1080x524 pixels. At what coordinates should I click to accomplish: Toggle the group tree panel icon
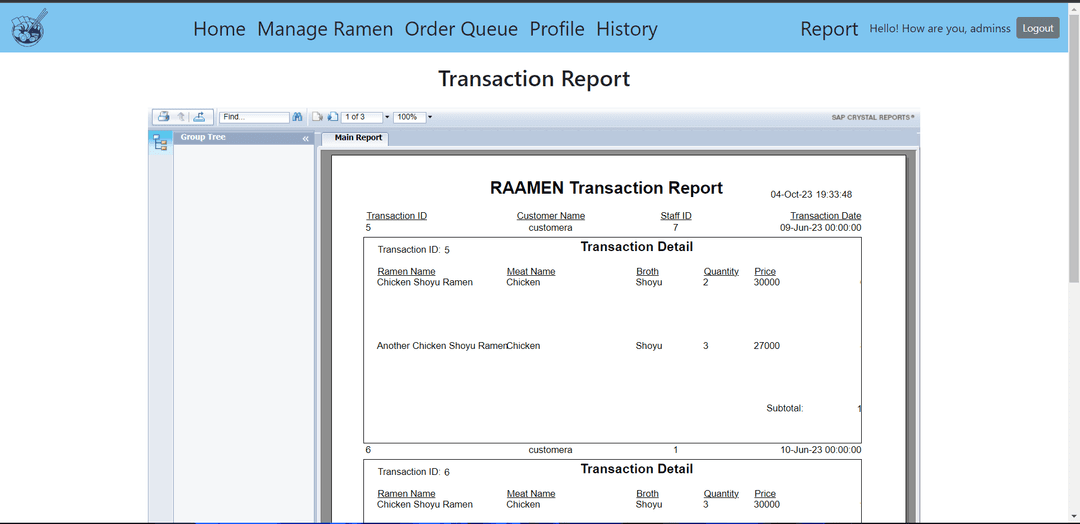click(x=160, y=143)
